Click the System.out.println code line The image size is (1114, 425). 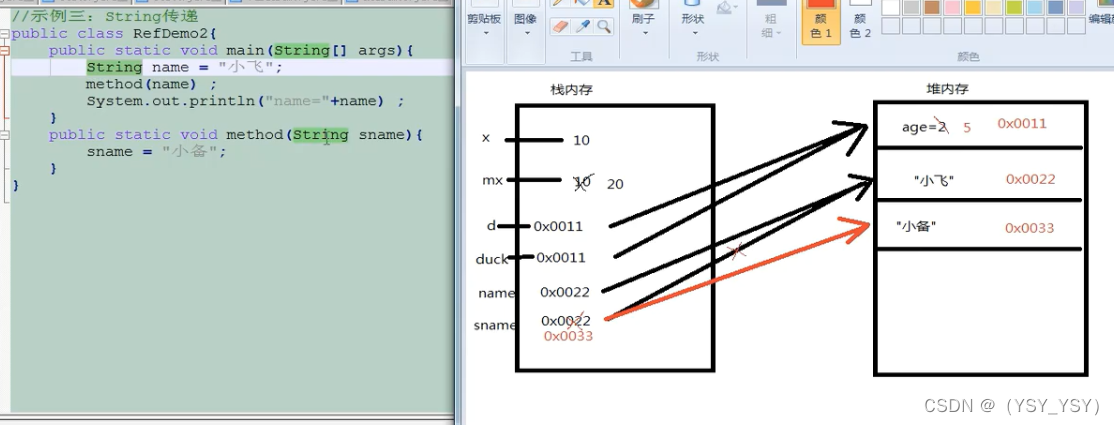[x=245, y=101]
